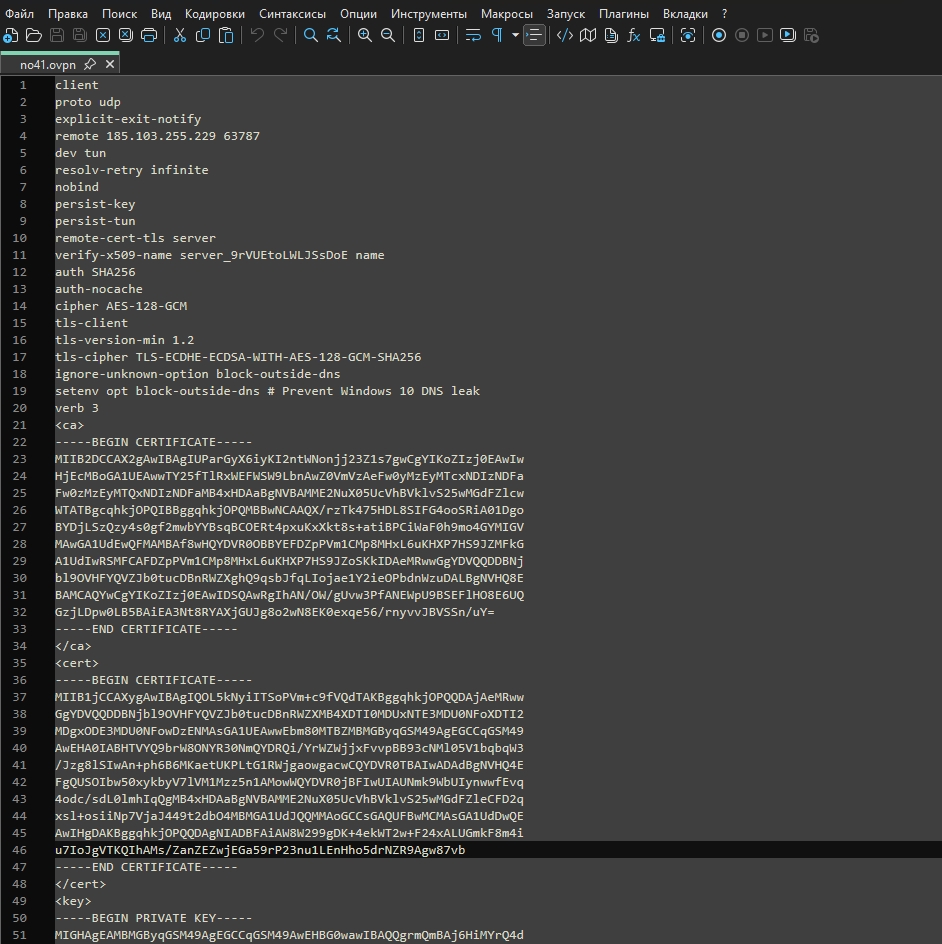Pin the no41.ovpn tab
Viewport: 942px width, 944px height.
coord(90,64)
